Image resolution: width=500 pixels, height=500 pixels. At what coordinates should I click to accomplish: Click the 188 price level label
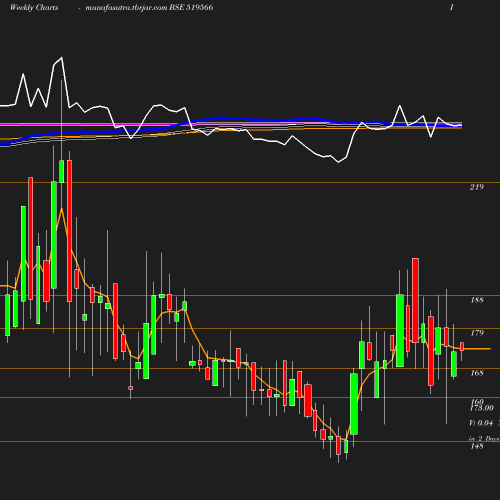(x=477, y=300)
